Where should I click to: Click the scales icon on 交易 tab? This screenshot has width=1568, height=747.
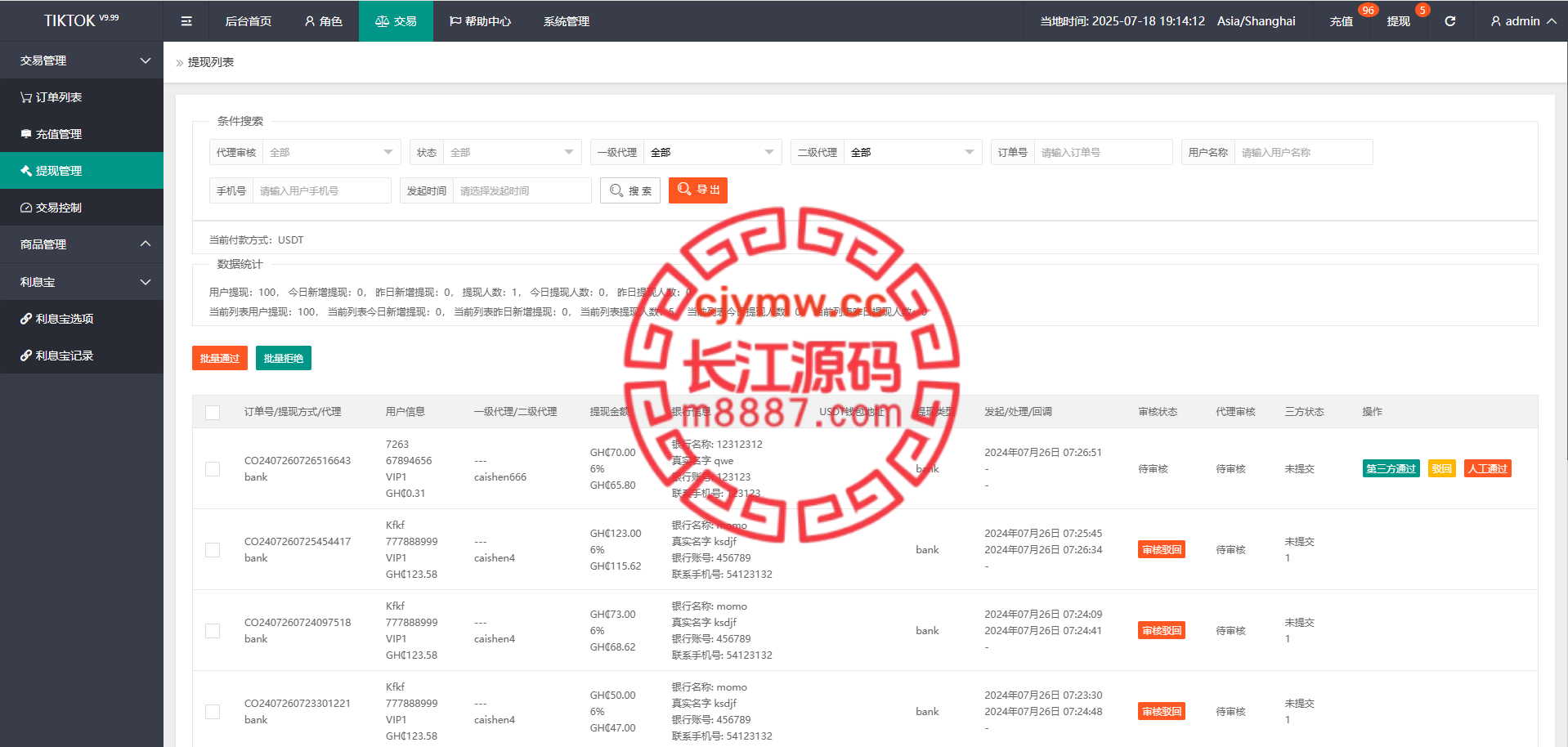(x=382, y=21)
